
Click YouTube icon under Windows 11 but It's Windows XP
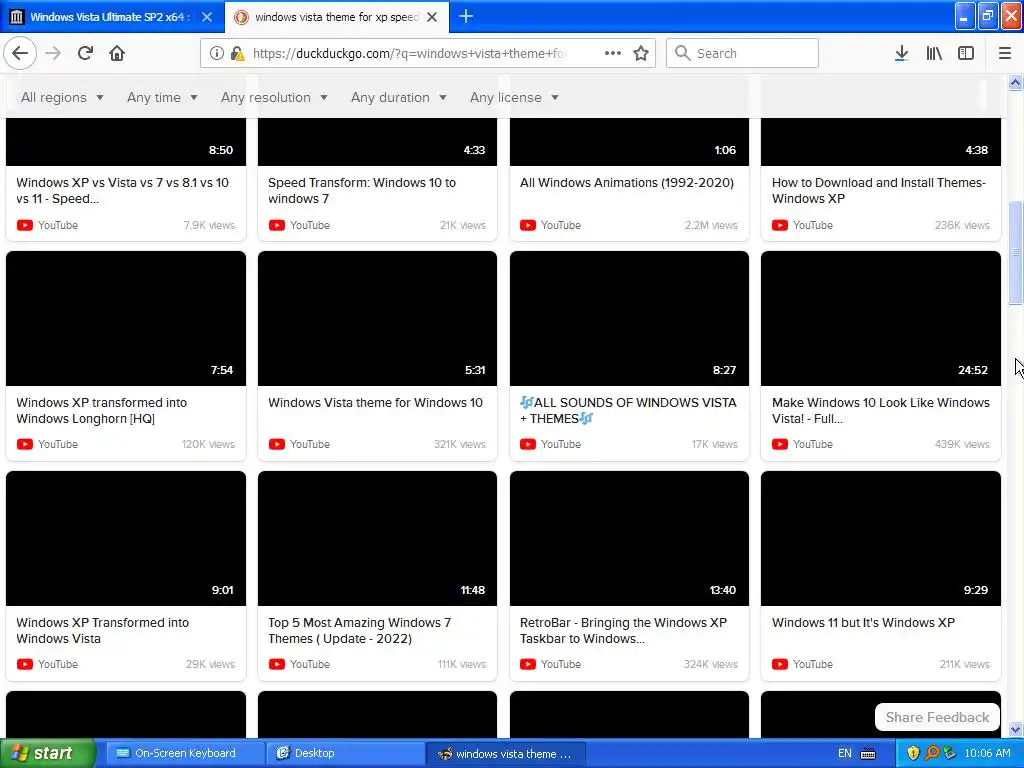point(780,664)
